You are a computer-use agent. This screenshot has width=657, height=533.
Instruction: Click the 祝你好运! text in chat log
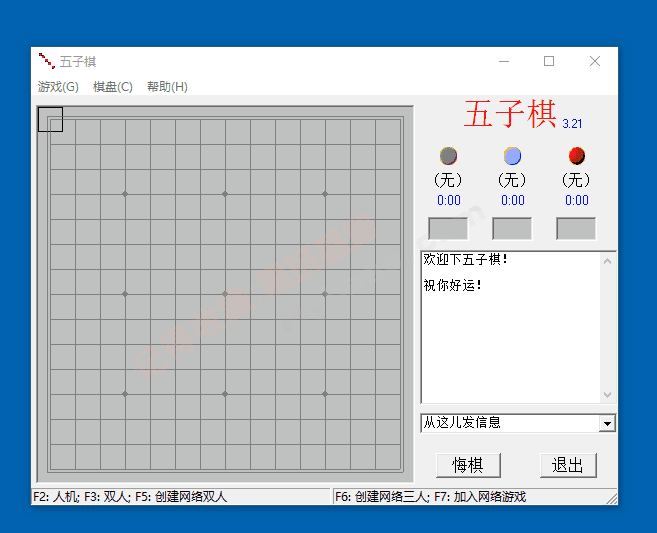(x=452, y=285)
